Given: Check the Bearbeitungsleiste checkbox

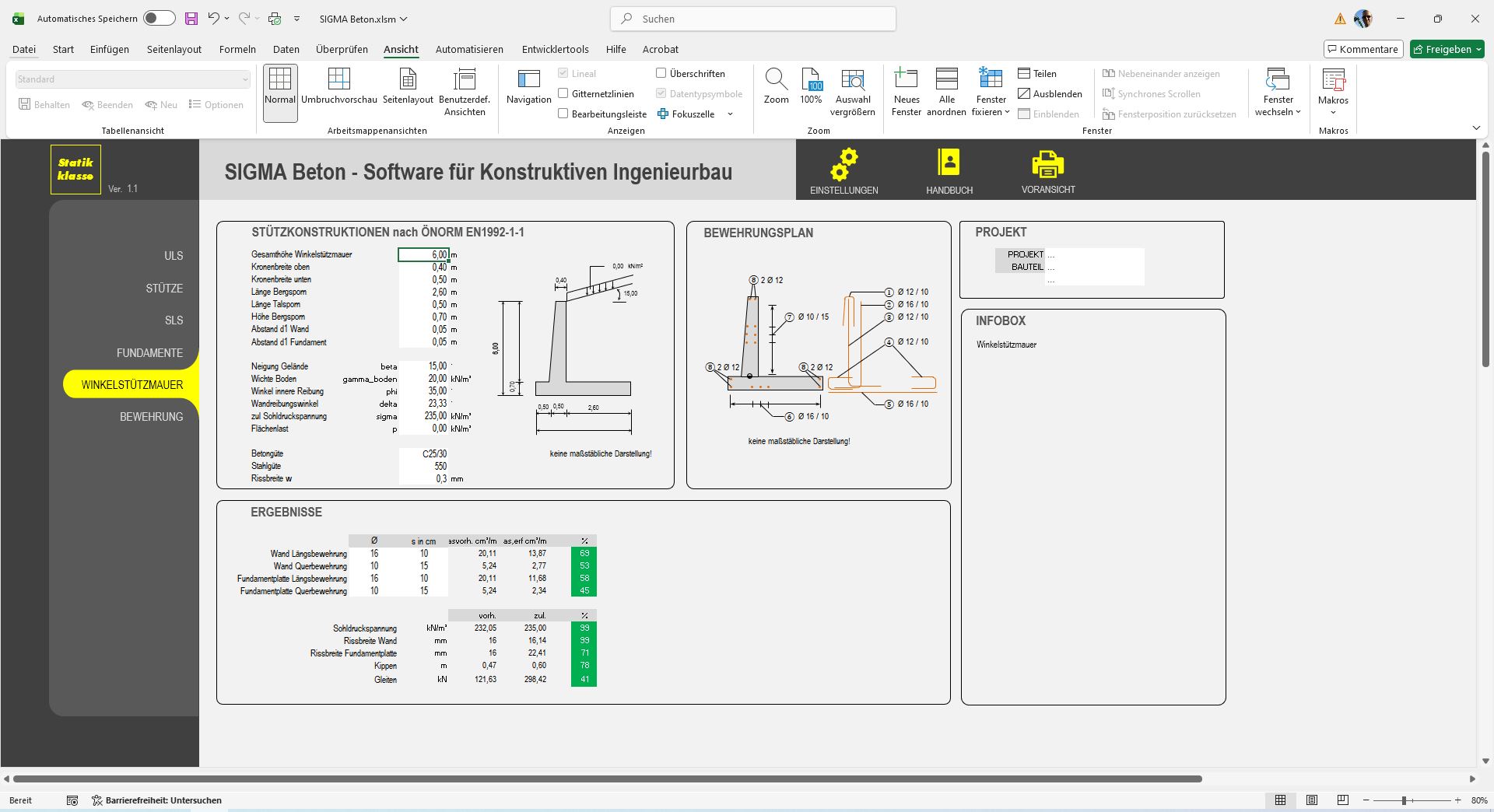Looking at the screenshot, I should point(563,114).
